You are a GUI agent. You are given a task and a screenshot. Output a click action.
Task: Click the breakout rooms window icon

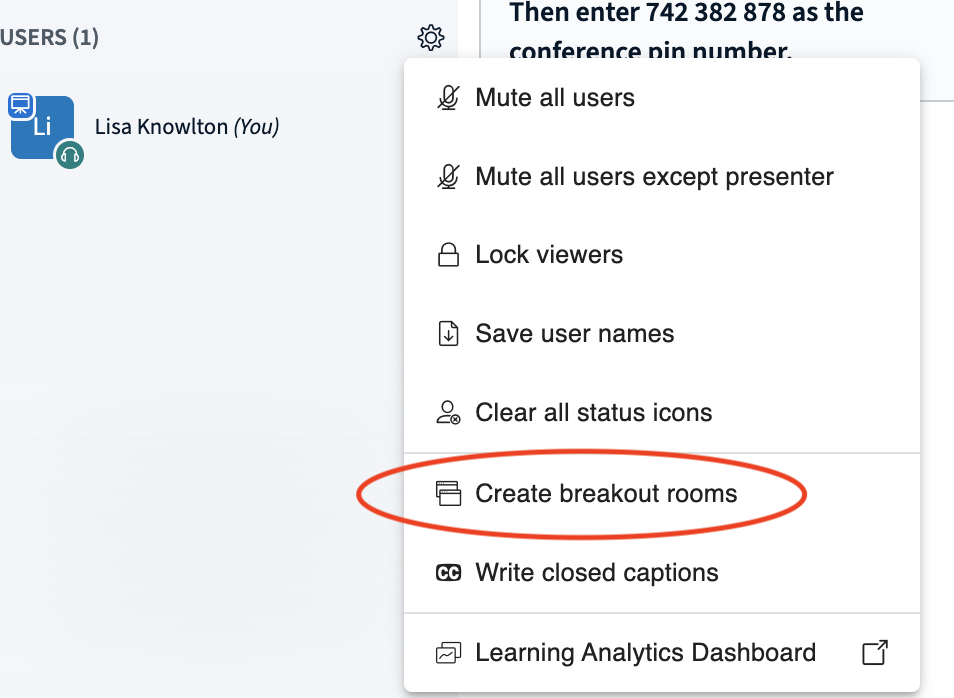pyautogui.click(x=449, y=493)
